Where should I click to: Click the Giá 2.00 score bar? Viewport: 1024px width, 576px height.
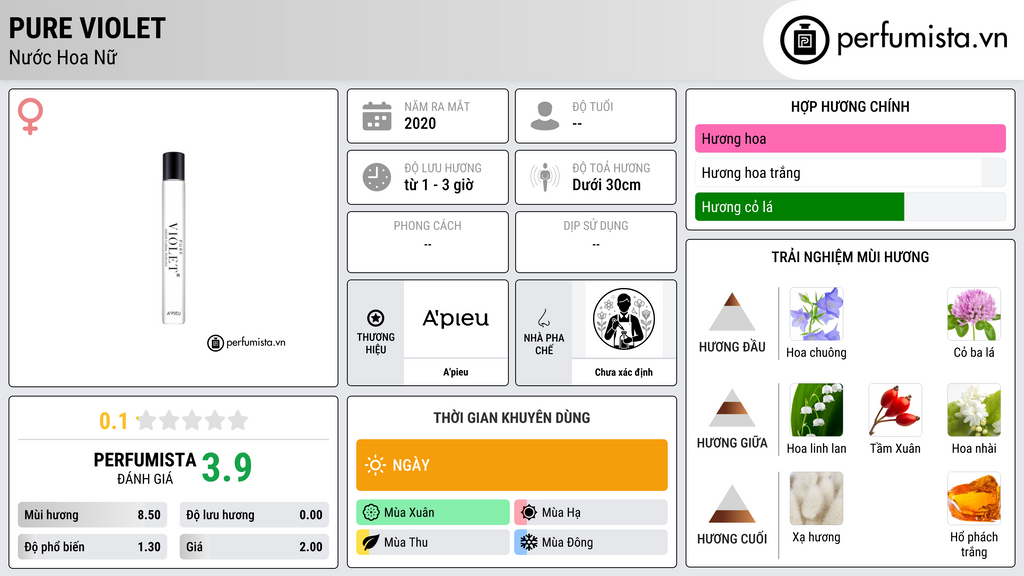(x=254, y=547)
